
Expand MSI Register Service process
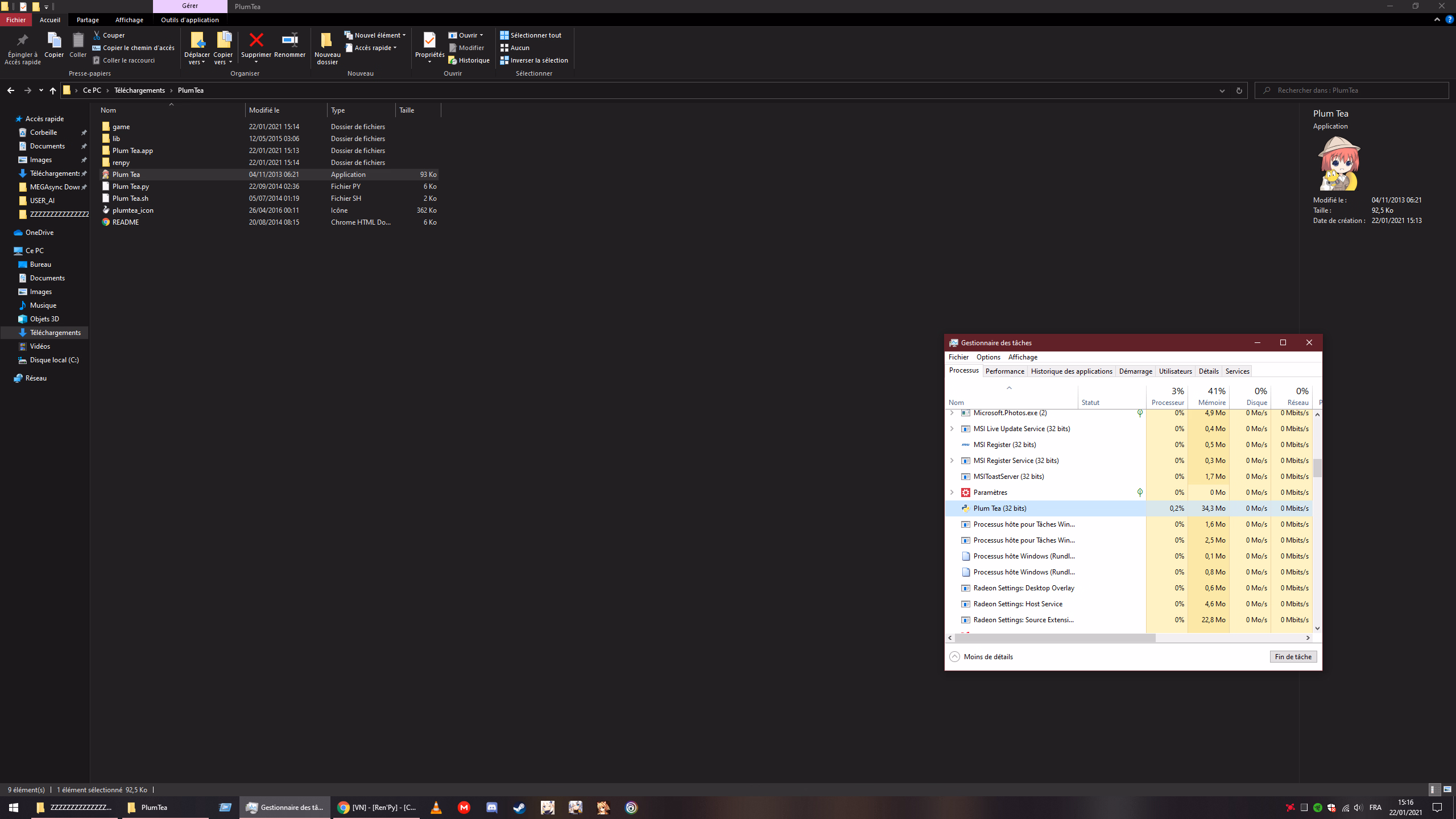pos(952,461)
